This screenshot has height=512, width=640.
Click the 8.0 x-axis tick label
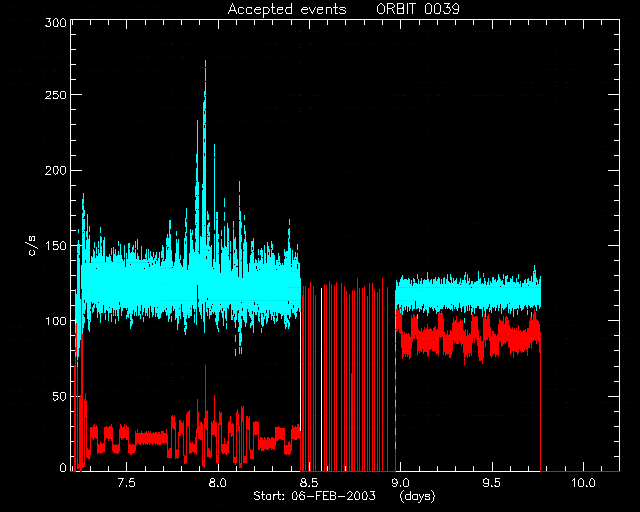click(218, 483)
